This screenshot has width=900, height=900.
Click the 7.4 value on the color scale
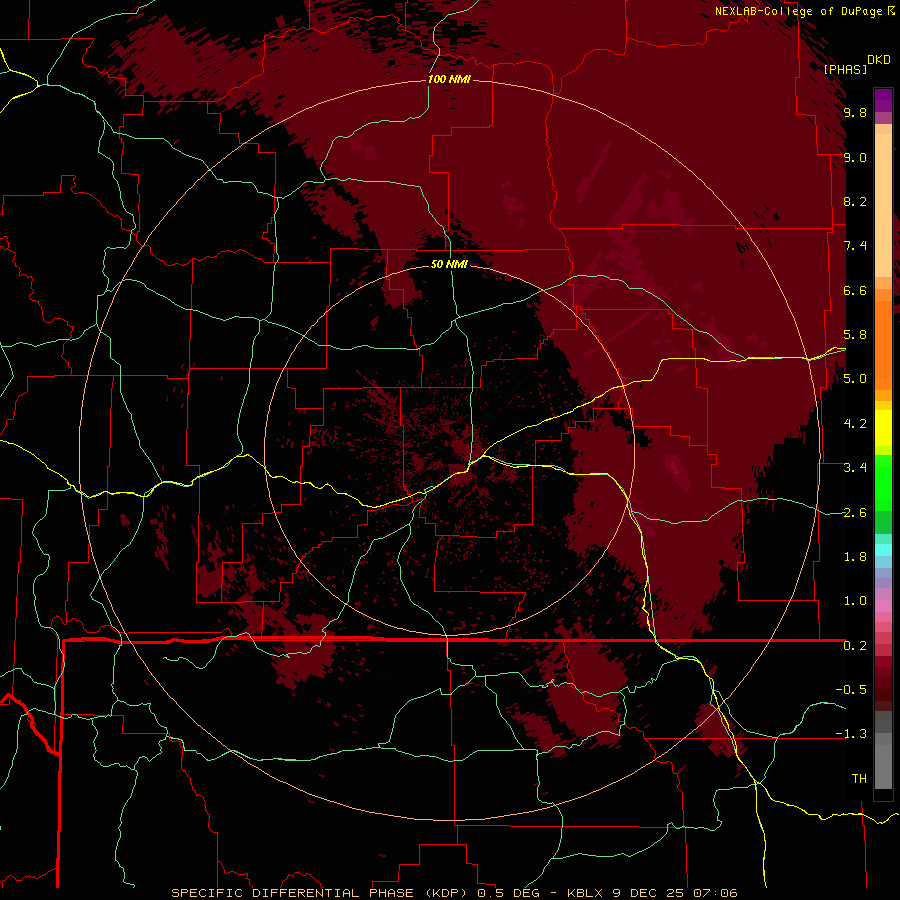pos(855,246)
